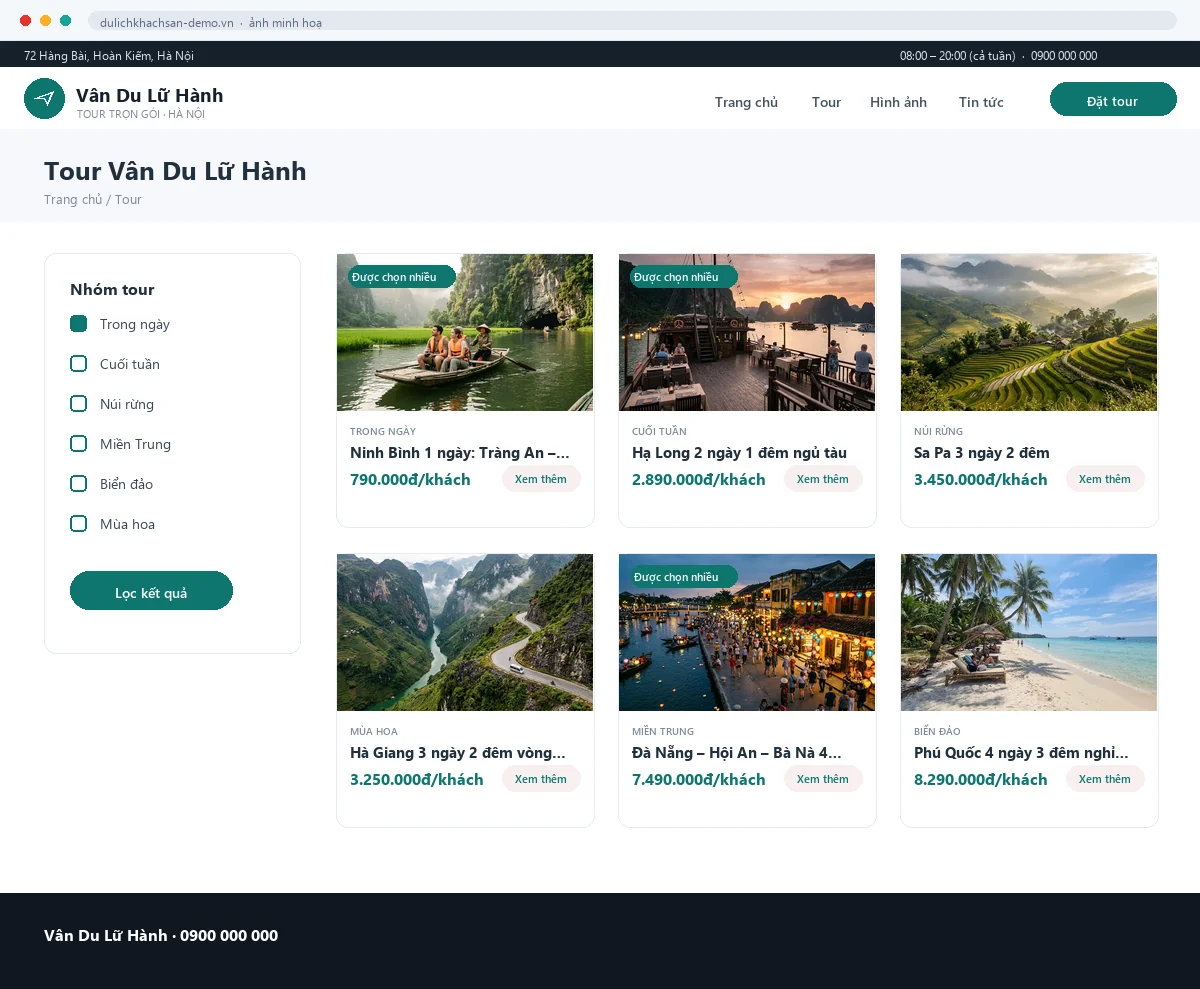Open the Sa Pa rice terraces photo
The image size is (1200, 989).
1029,332
